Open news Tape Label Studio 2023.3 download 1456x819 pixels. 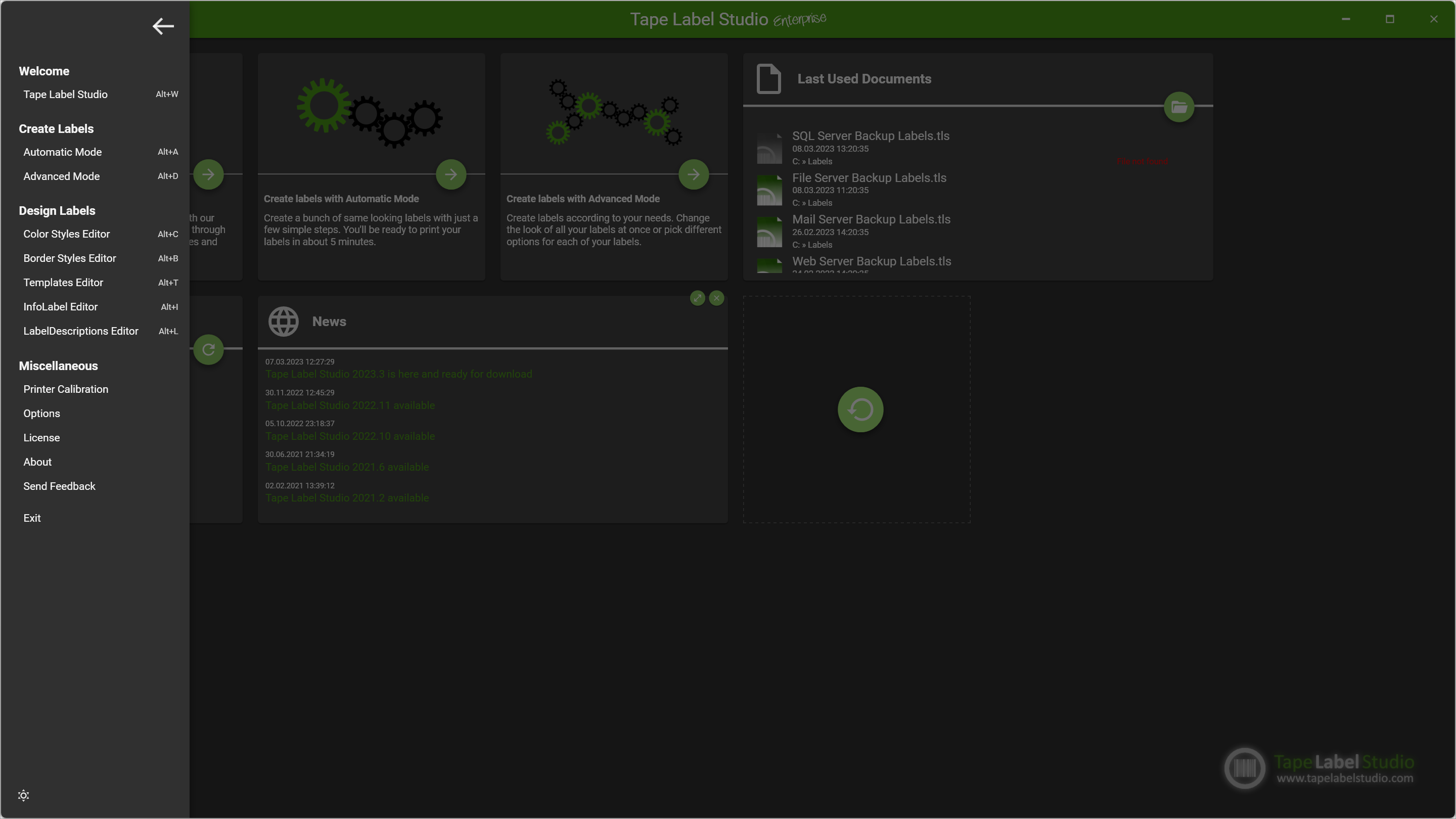pyautogui.click(x=398, y=374)
